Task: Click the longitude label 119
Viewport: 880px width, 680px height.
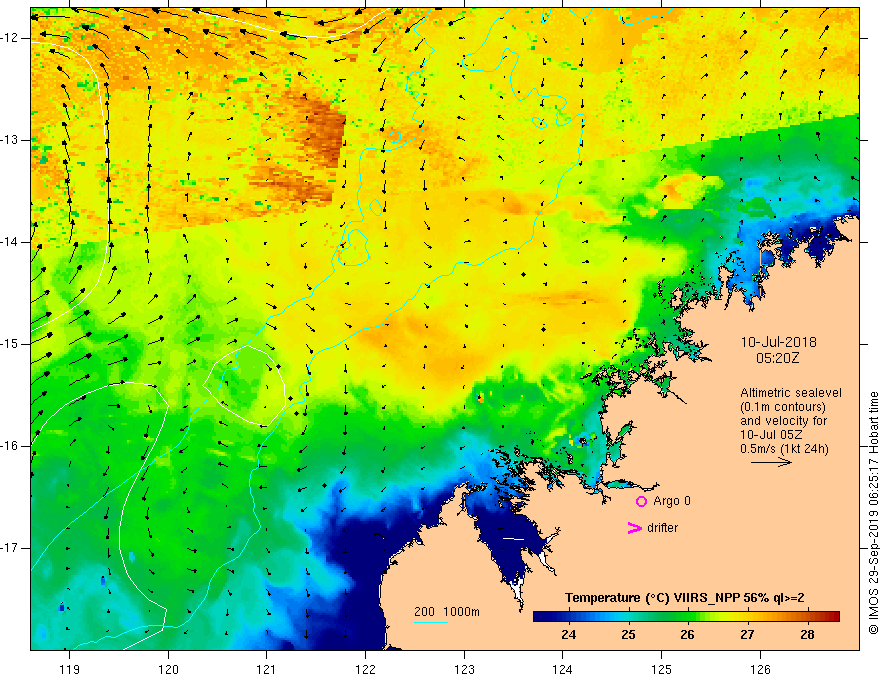Action: click(x=70, y=669)
